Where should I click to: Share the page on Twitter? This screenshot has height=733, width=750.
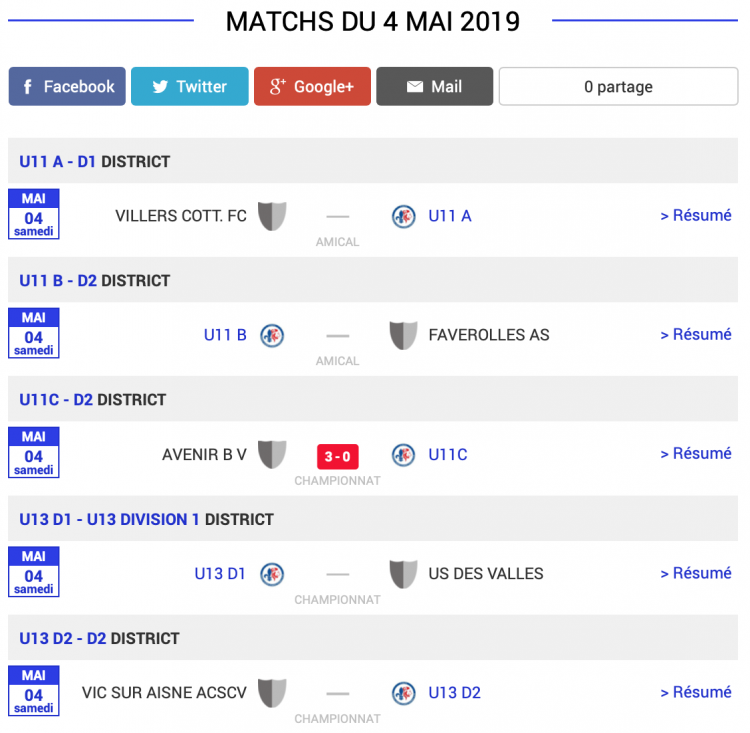pos(189,87)
